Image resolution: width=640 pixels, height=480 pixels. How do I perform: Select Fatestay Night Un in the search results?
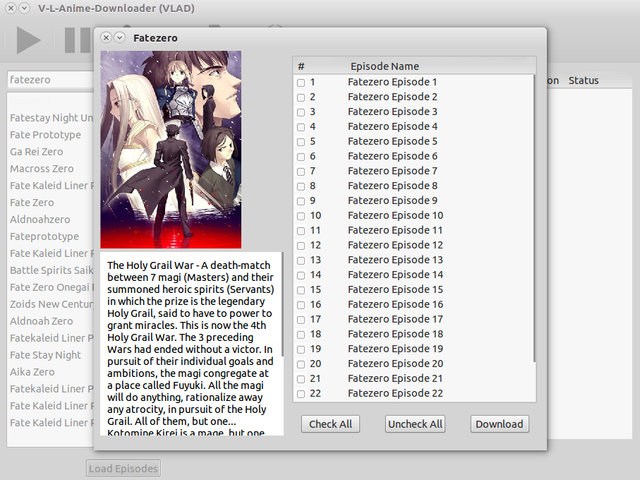[x=51, y=118]
